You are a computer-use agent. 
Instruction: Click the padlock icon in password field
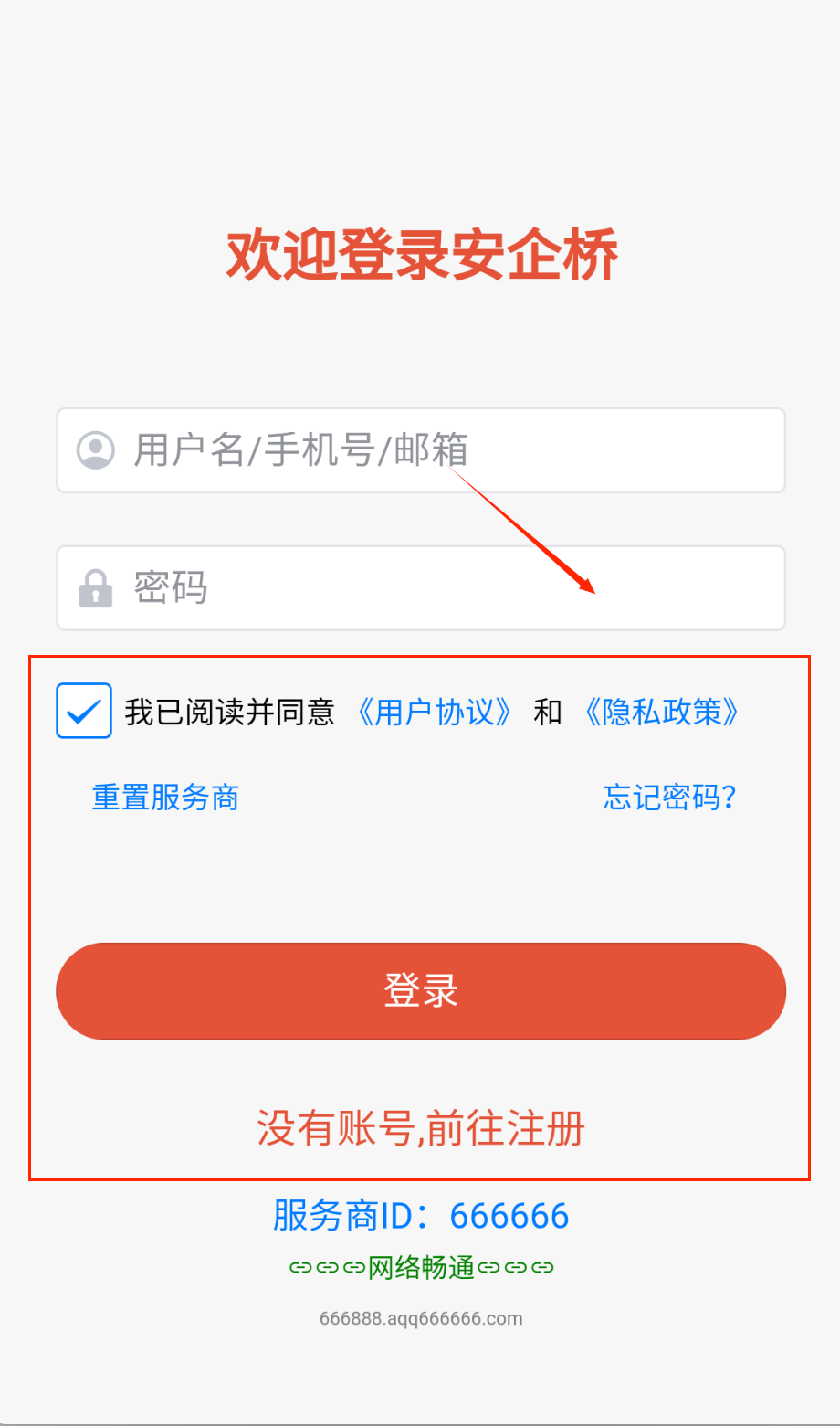96,588
